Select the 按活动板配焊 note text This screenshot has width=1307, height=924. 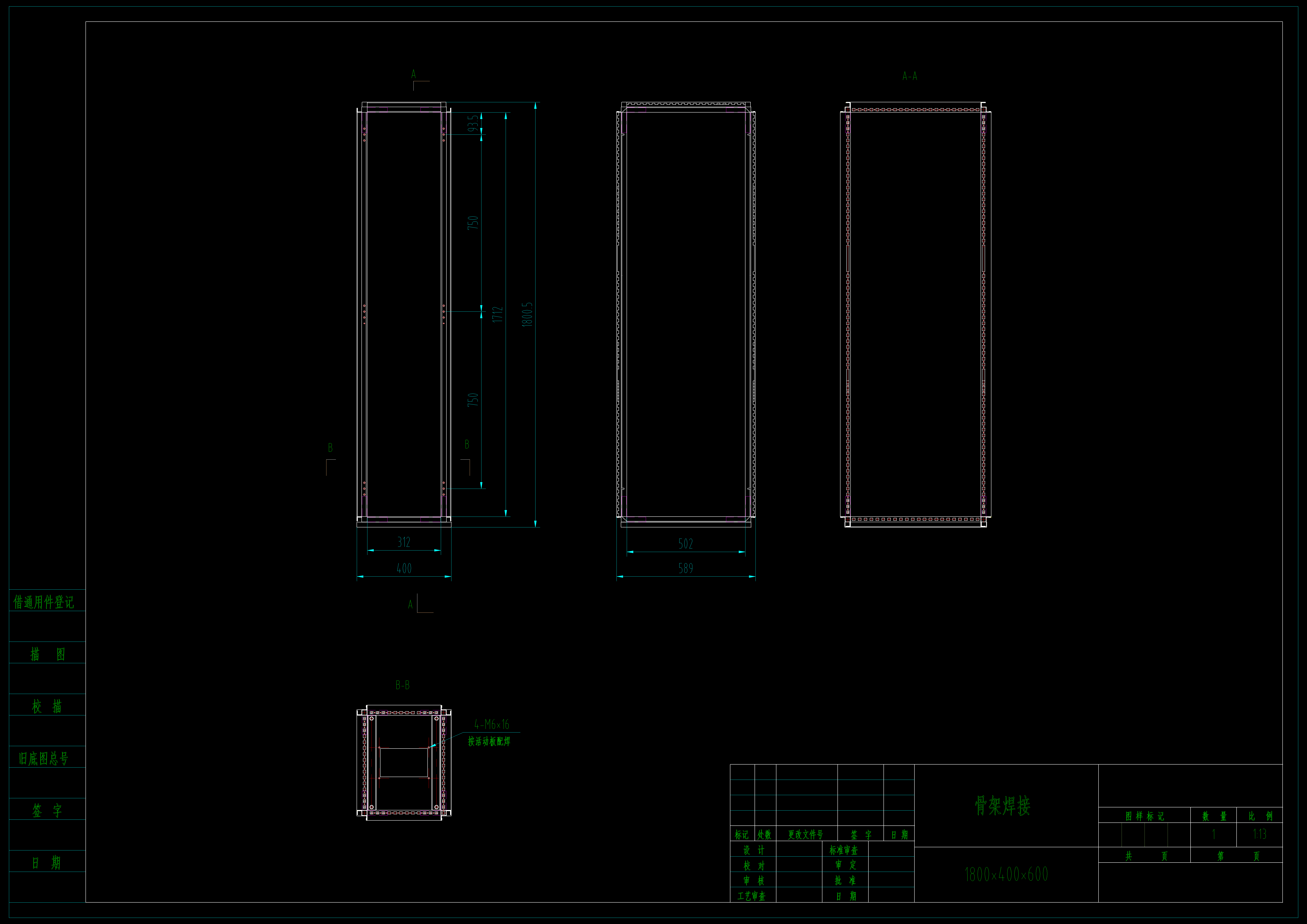coord(489,741)
